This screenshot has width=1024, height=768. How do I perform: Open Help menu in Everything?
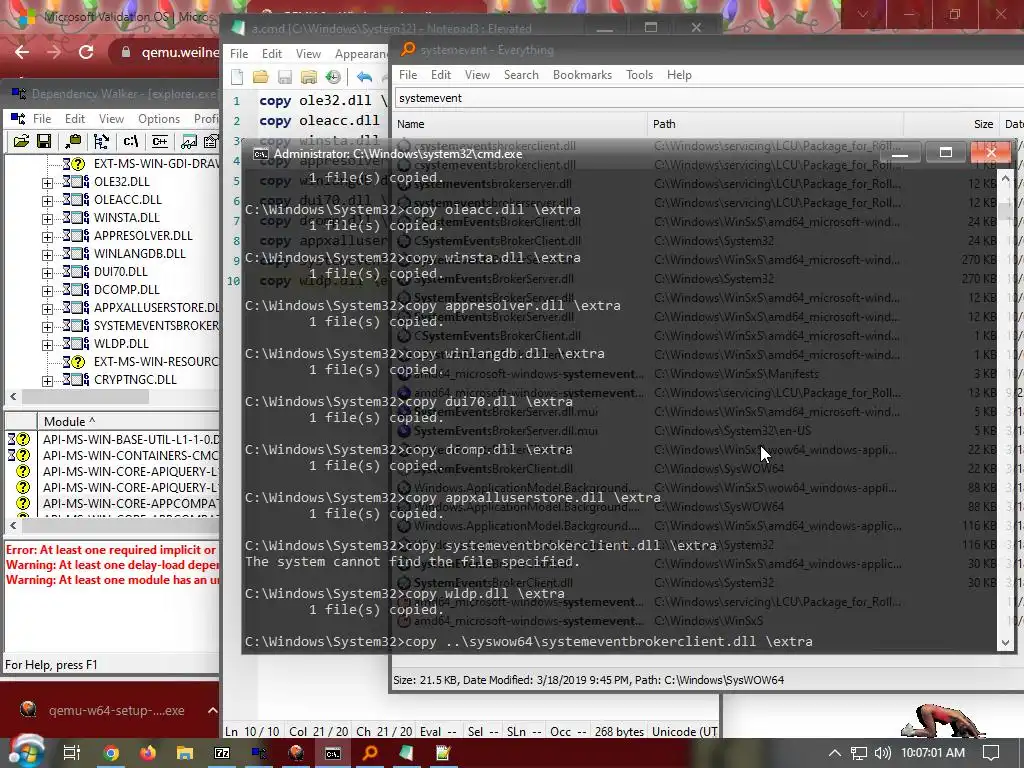pos(679,74)
